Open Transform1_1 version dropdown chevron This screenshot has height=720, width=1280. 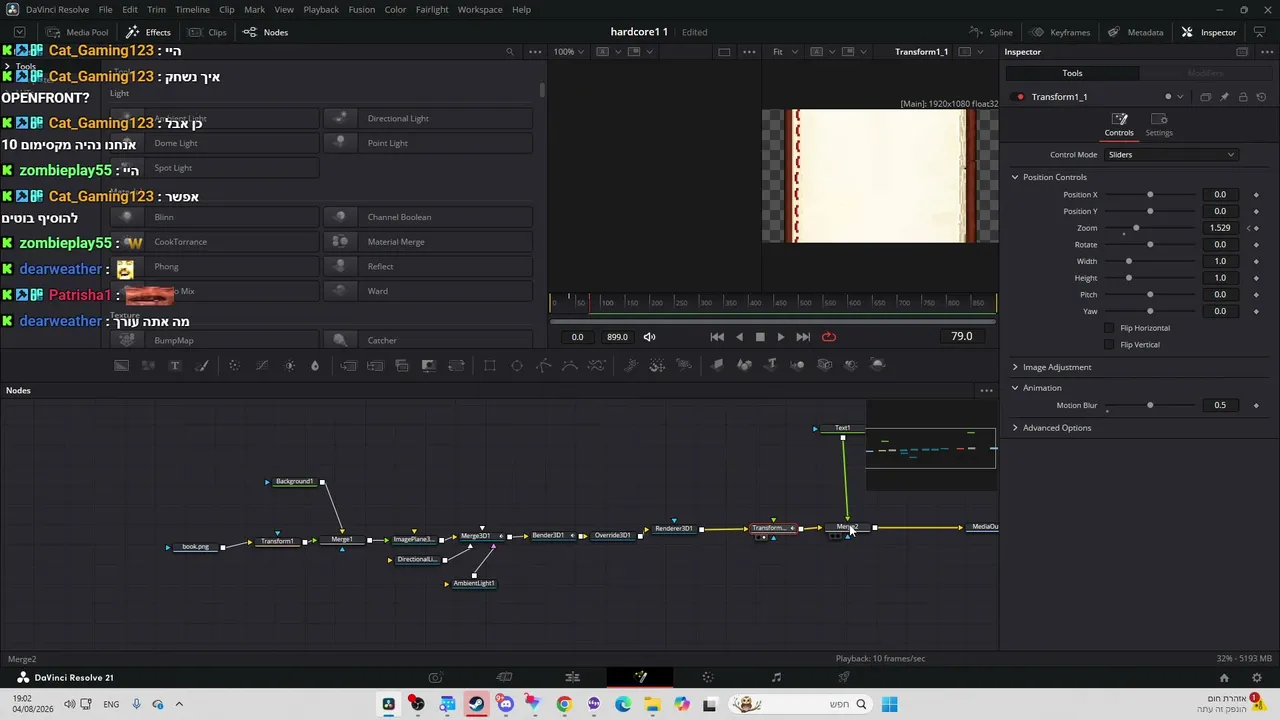[1180, 97]
